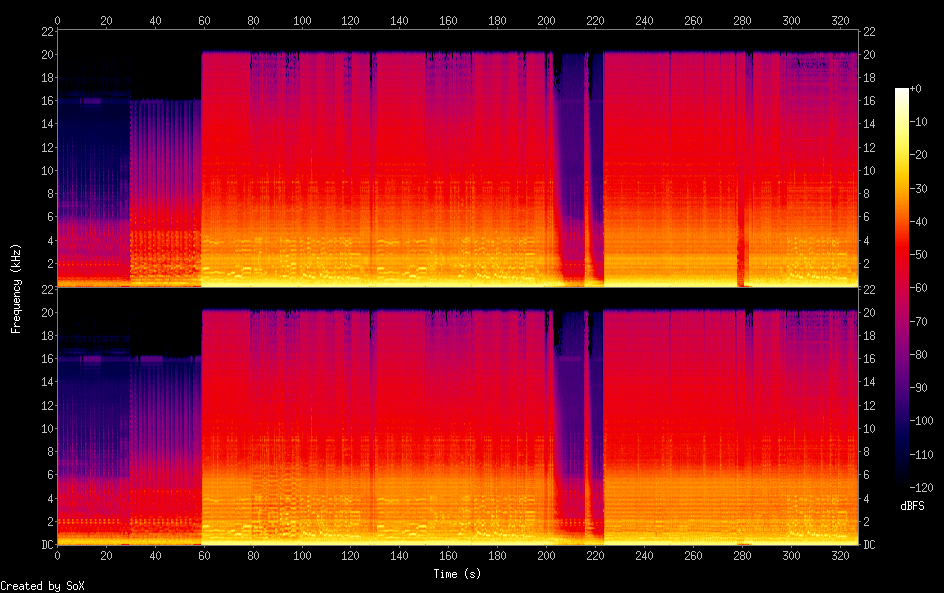Image resolution: width=944 pixels, height=593 pixels.
Task: Click the 'Time (s)' axis label
Action: pos(458,574)
